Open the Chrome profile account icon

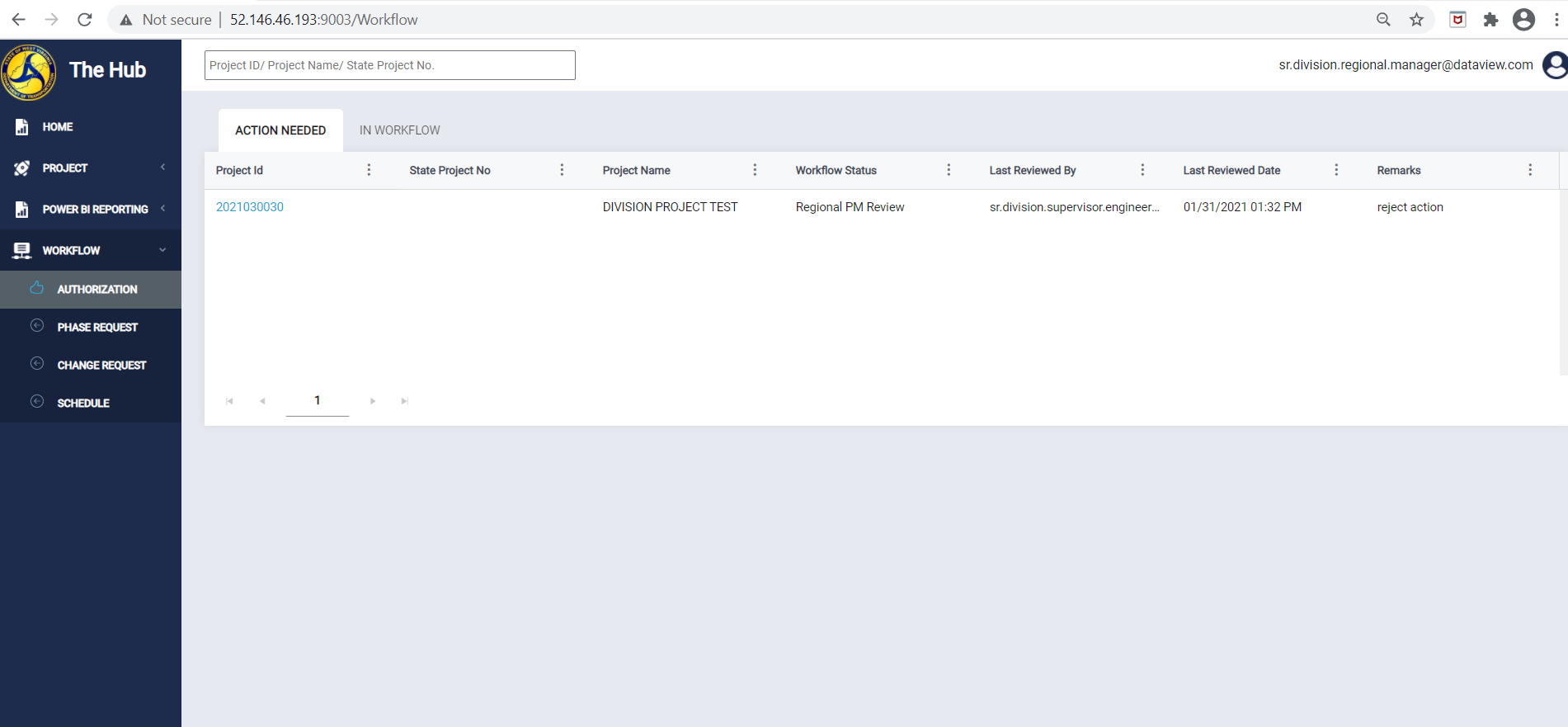point(1523,20)
